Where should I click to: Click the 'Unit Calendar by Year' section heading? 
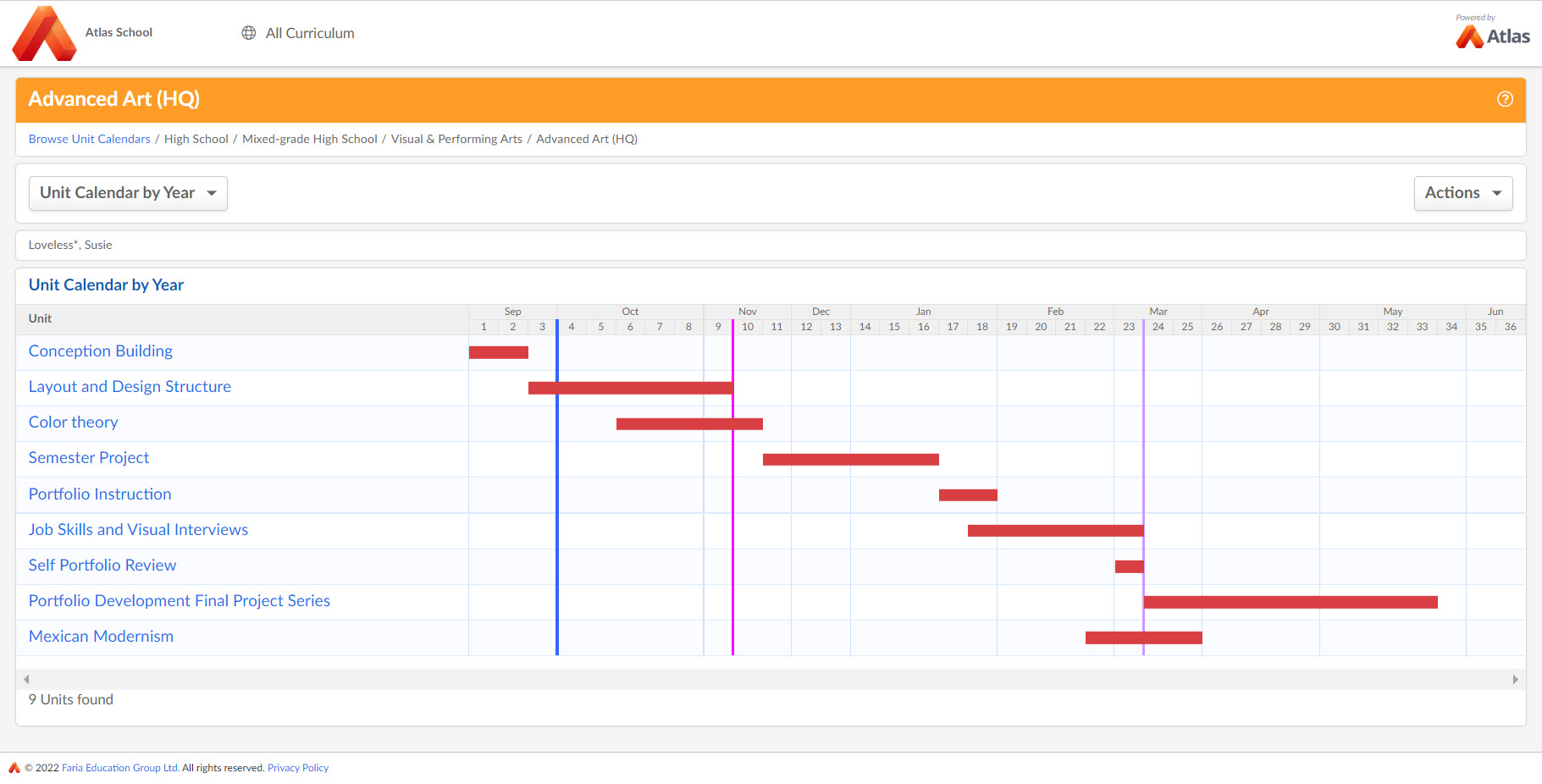(x=106, y=284)
